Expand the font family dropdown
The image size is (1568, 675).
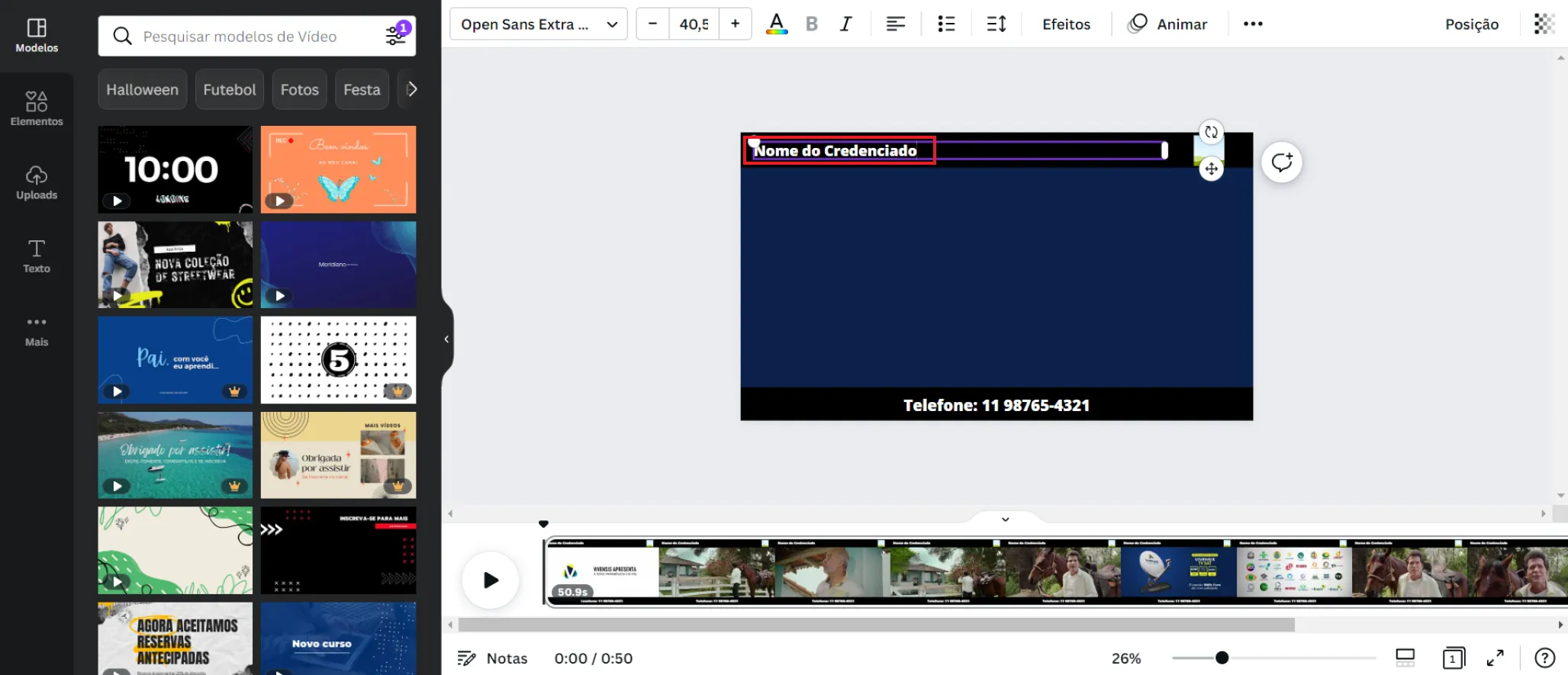(538, 24)
